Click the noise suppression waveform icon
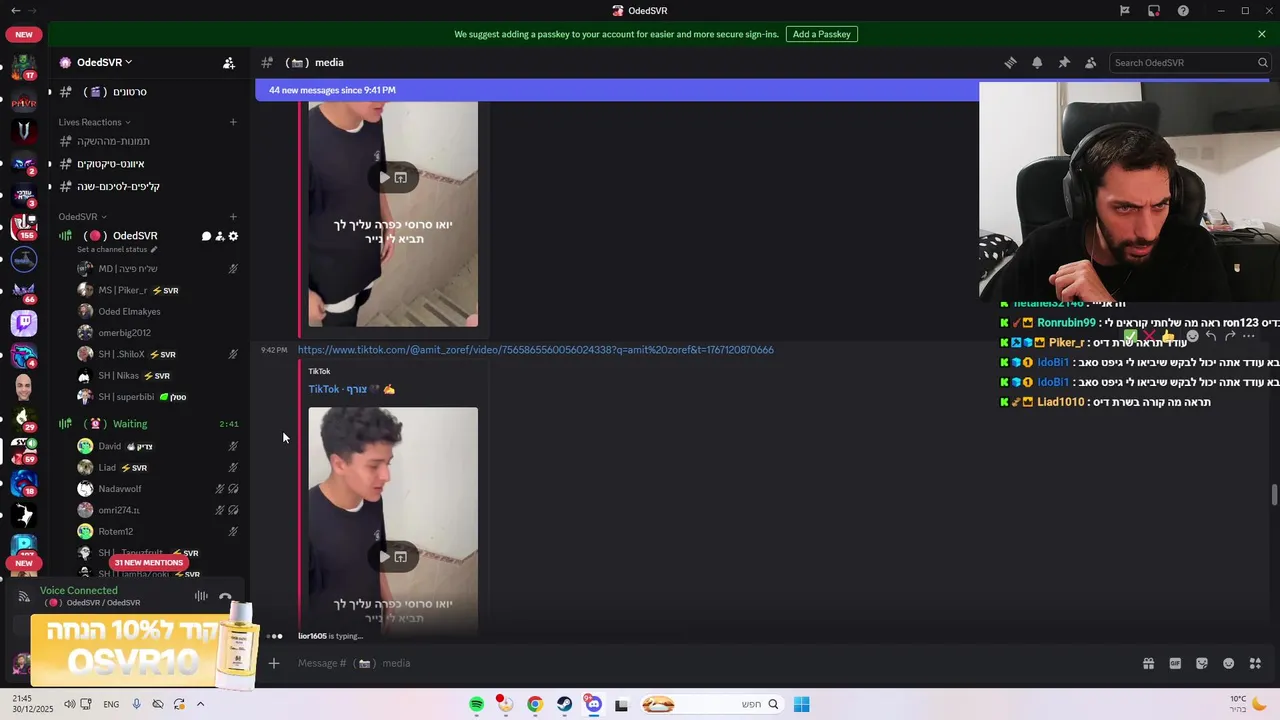The image size is (1280, 720). coord(201,596)
